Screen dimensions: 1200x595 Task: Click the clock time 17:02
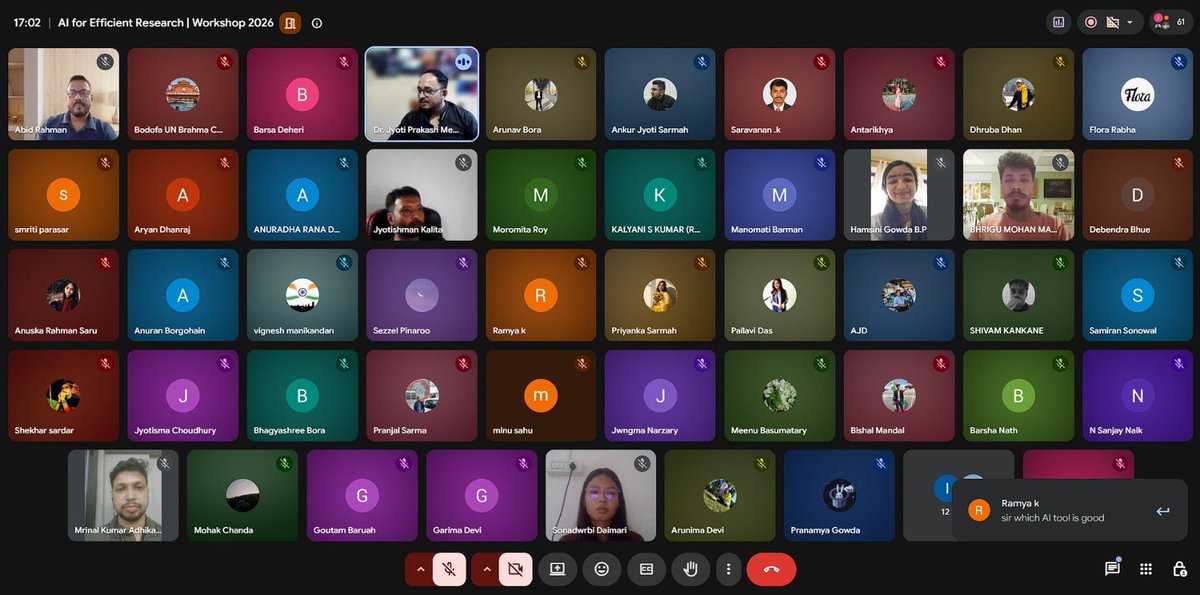(28, 23)
